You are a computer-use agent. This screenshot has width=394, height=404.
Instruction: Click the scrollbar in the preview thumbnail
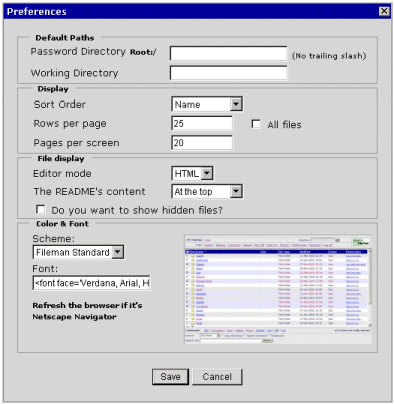click(370, 288)
